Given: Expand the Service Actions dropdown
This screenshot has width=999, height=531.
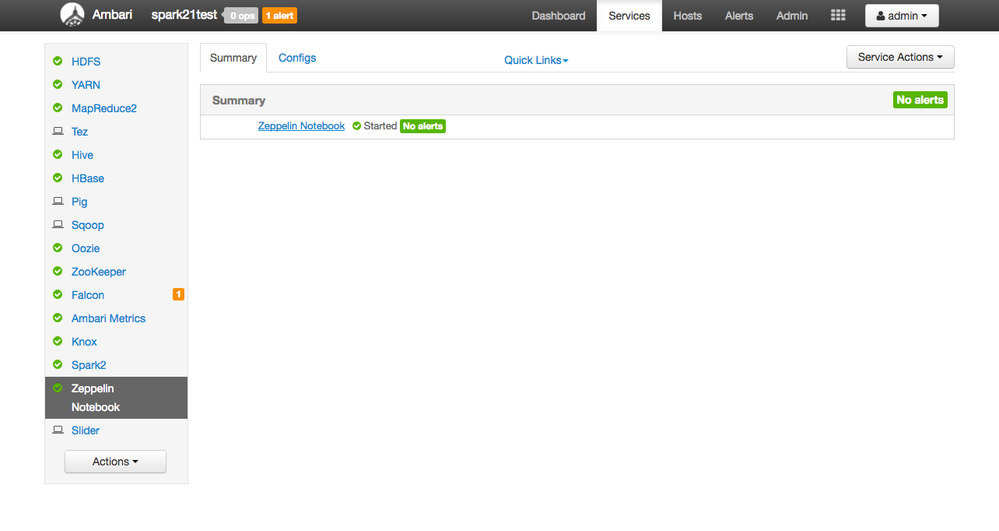Looking at the screenshot, I should pyautogui.click(x=900, y=57).
